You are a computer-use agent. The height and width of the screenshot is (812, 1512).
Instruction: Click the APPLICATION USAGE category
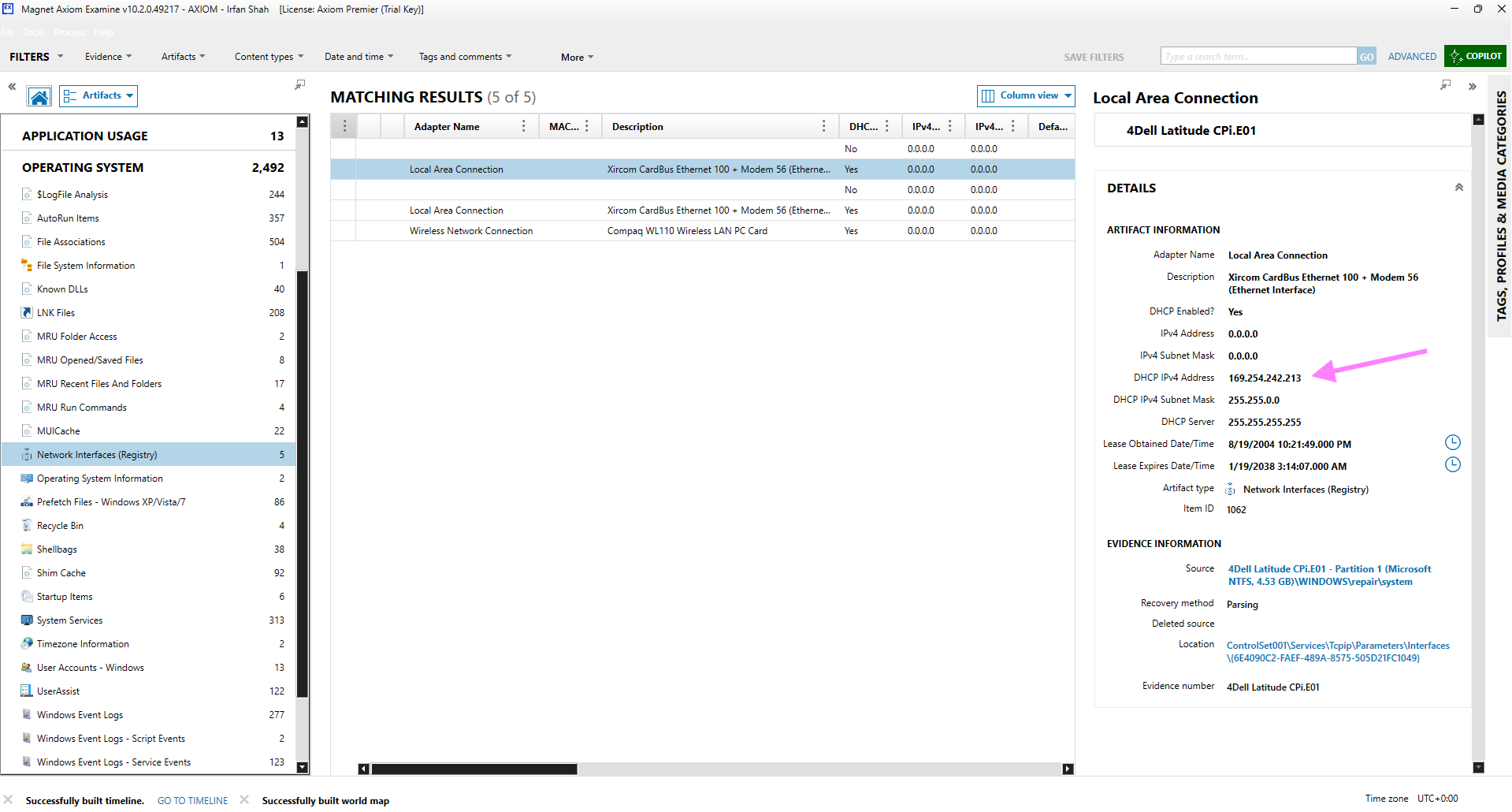tap(148, 136)
